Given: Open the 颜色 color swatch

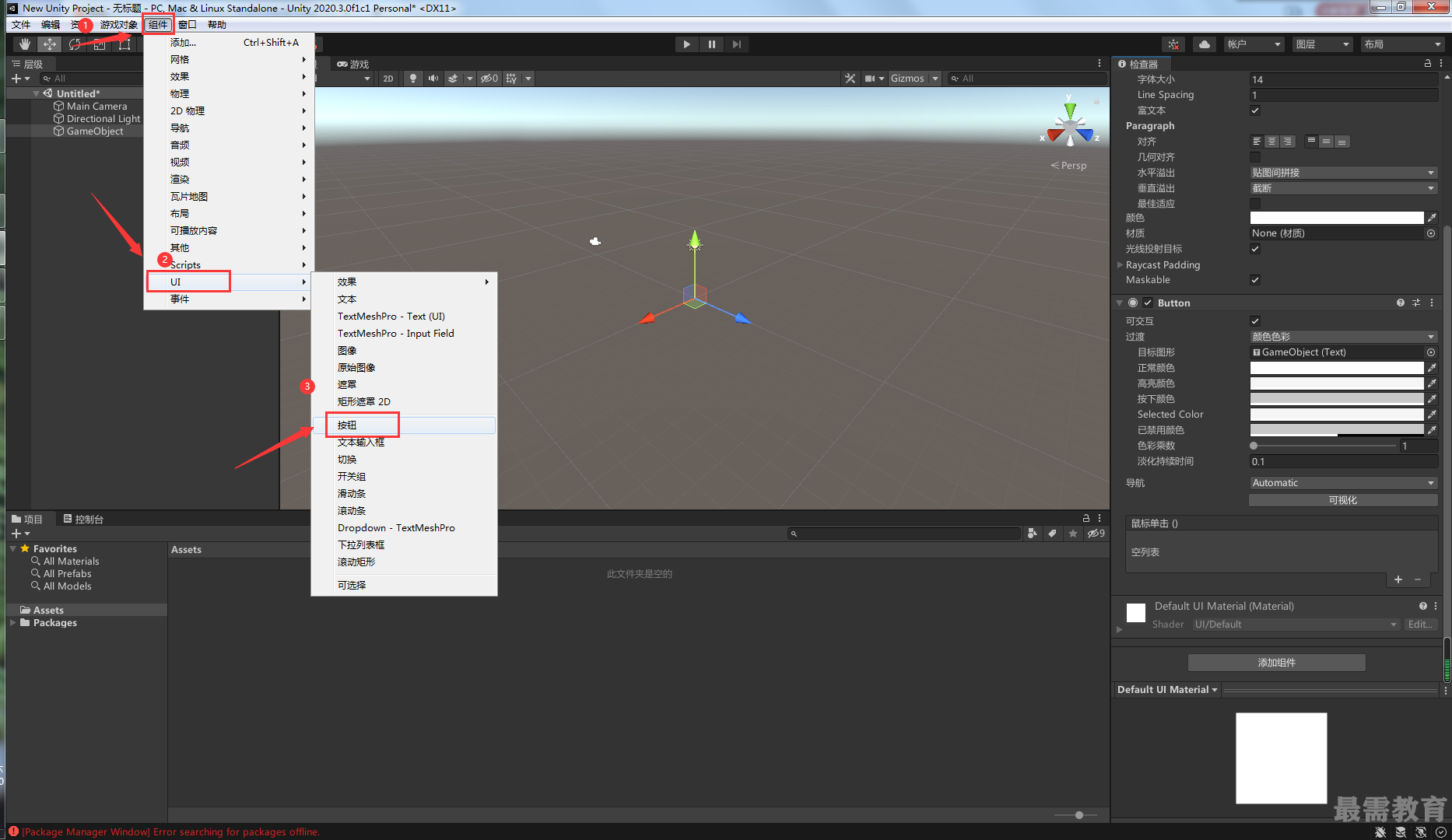Looking at the screenshot, I should pos(1336,218).
